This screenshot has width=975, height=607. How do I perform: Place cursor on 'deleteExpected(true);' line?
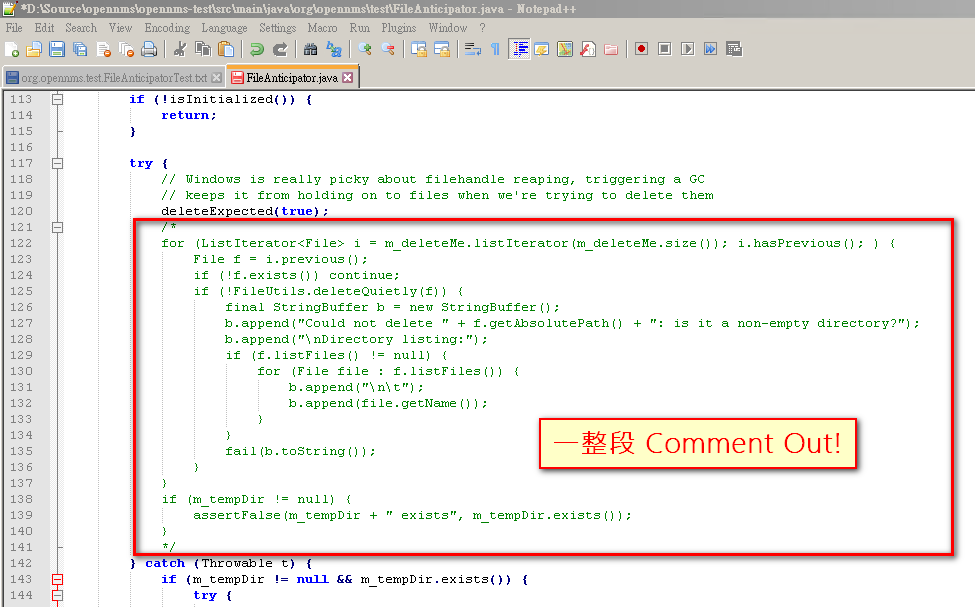click(x=244, y=211)
